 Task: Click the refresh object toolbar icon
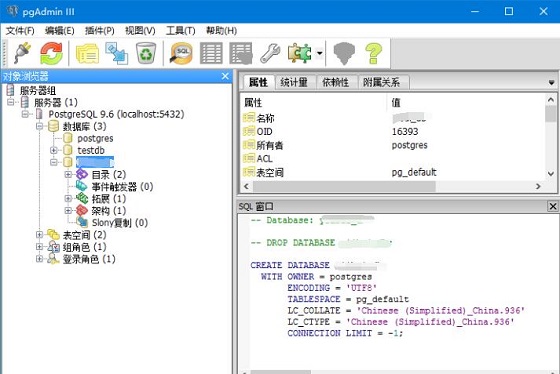click(x=51, y=53)
